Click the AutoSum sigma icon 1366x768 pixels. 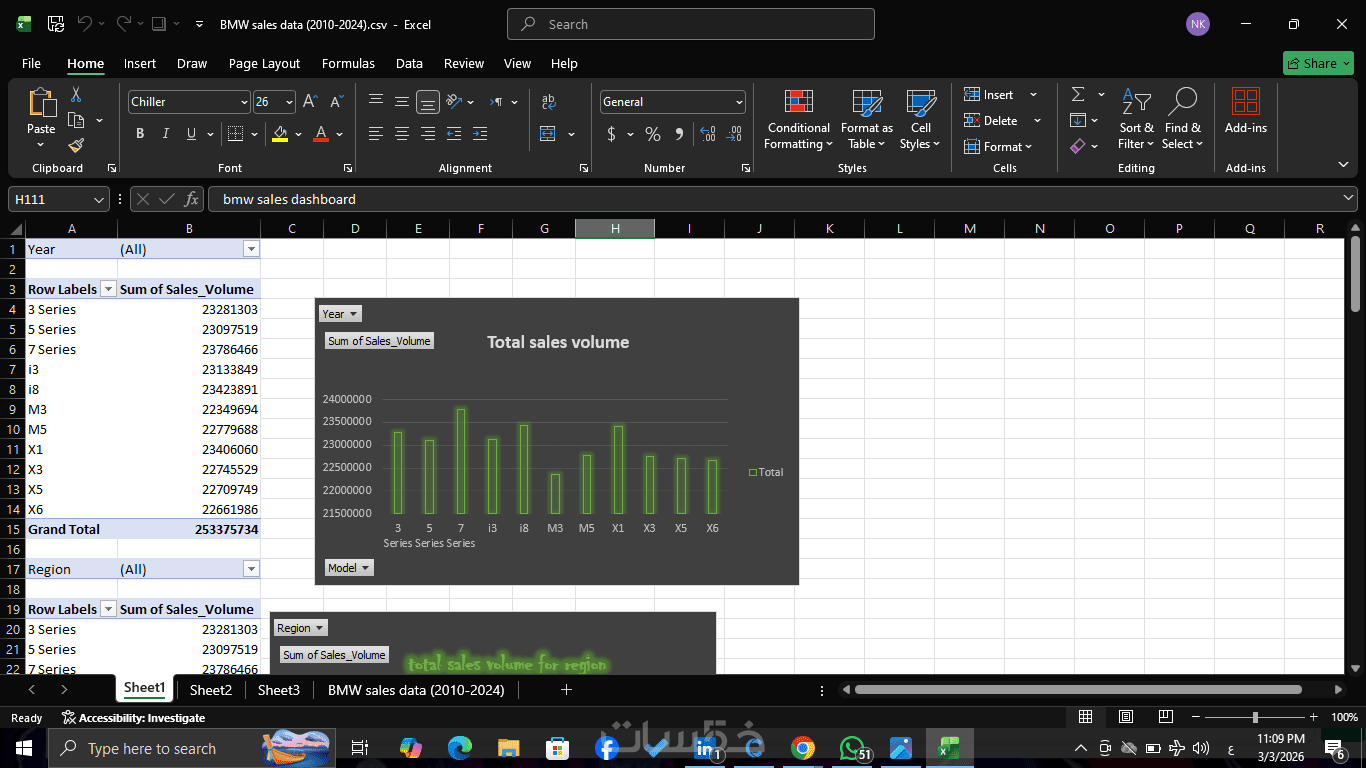pos(1078,94)
